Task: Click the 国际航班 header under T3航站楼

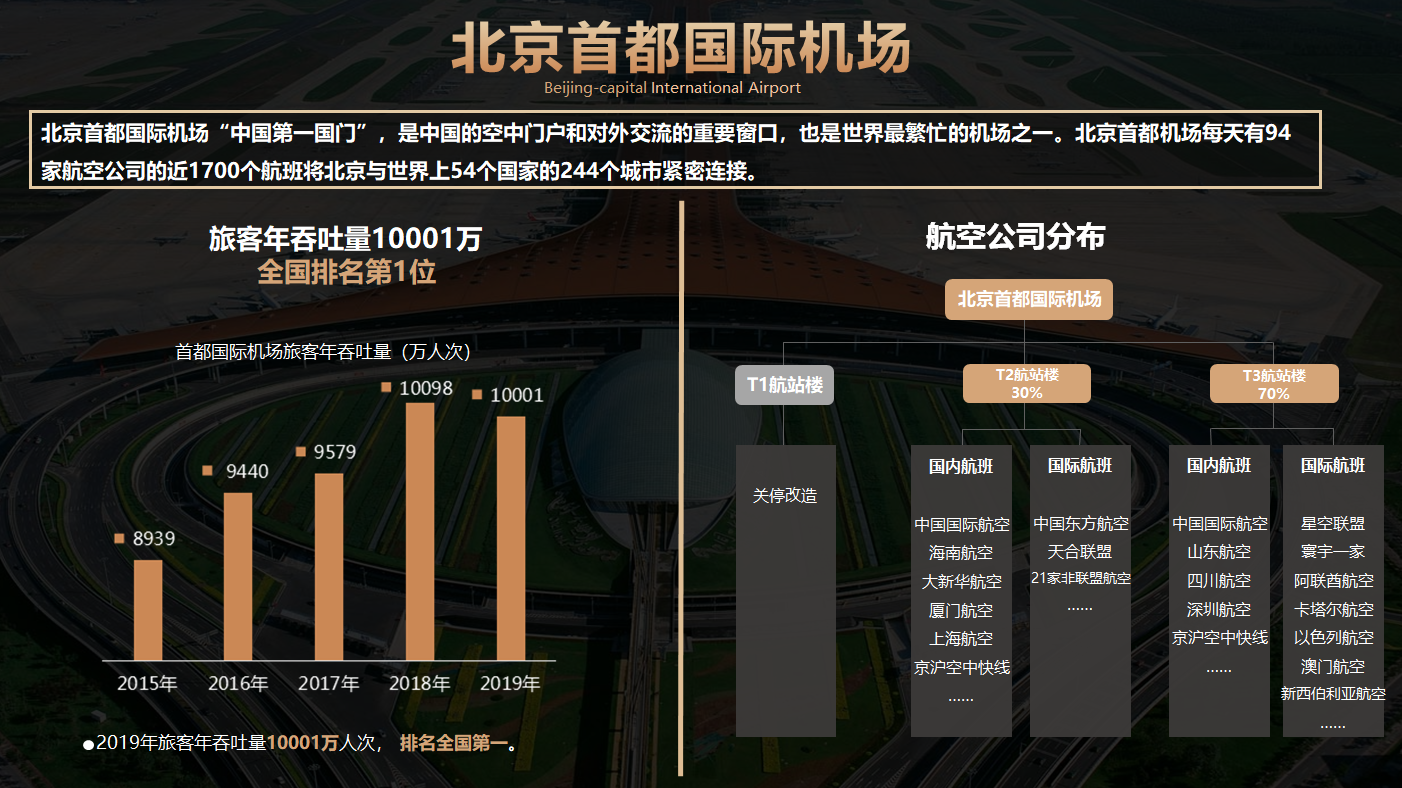Action: (1333, 466)
